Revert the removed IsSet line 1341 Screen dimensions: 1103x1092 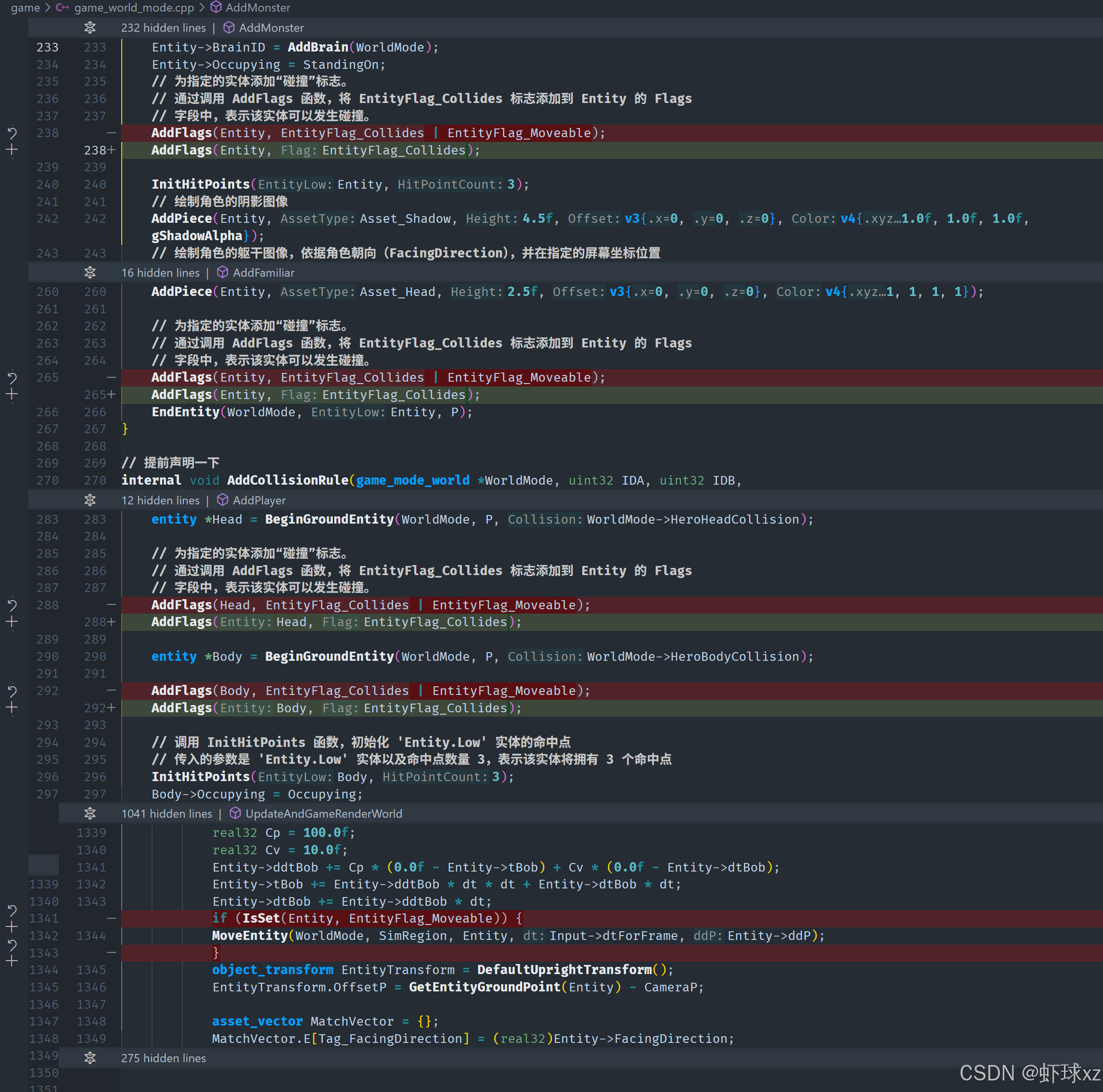pyautogui.click(x=12, y=910)
